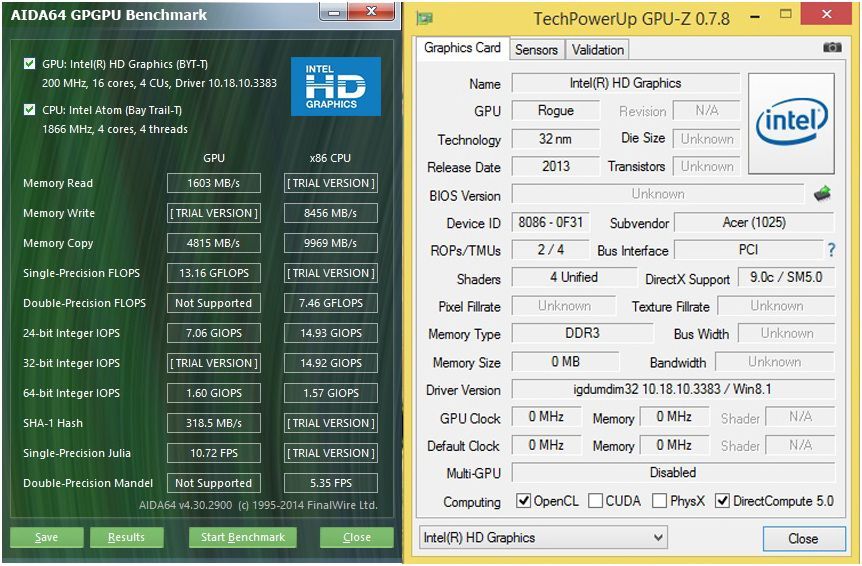The width and height of the screenshot is (862, 566).
Task: Click the Double-Precision Mandel Not Supported cell
Action: (214, 483)
